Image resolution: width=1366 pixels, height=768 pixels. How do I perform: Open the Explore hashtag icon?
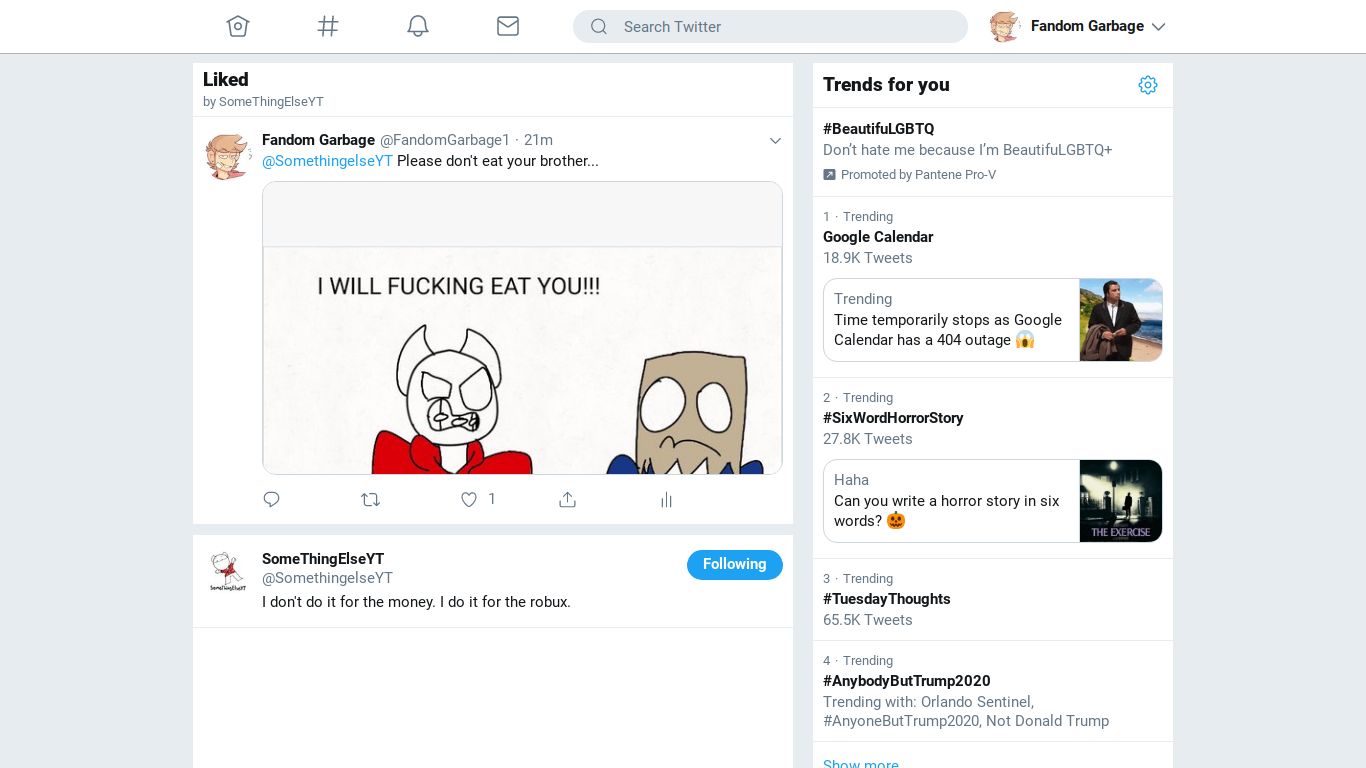pyautogui.click(x=328, y=27)
